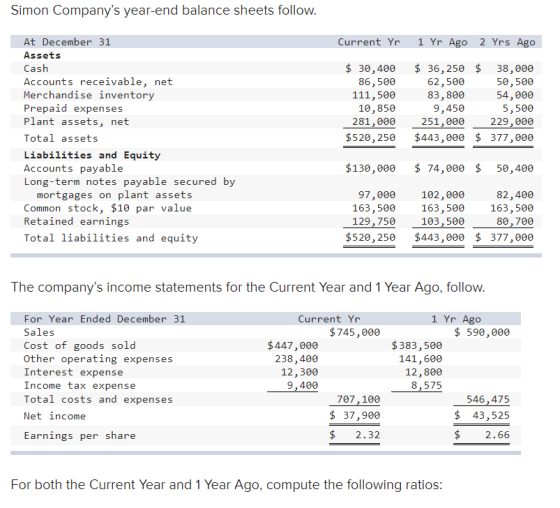Viewport: 560px width, 508px height.
Task: Click total costs value 546,475
Action: point(488,399)
